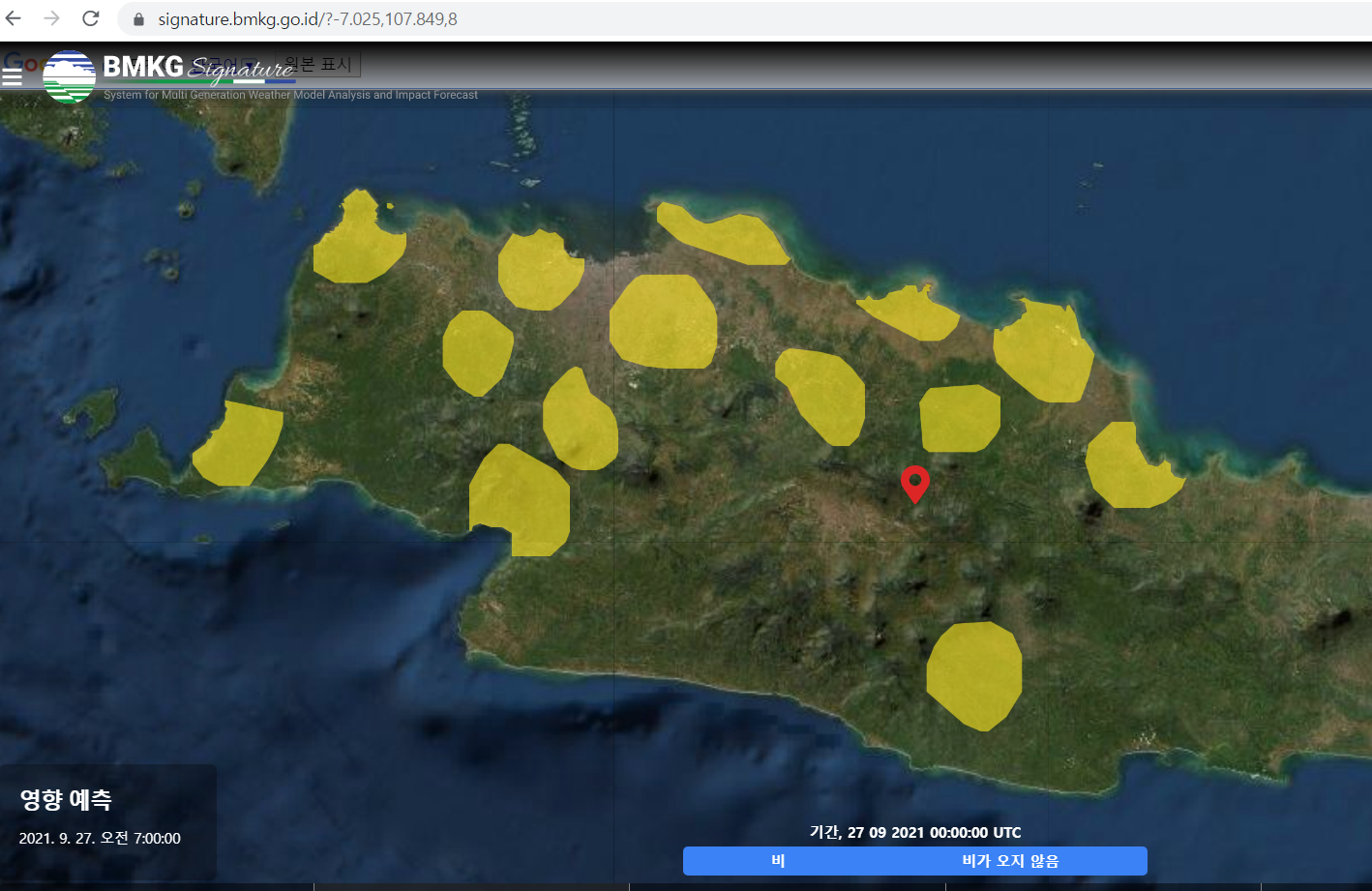Click the southernmost yellow warning area
This screenshot has width=1372, height=891.
(974, 675)
